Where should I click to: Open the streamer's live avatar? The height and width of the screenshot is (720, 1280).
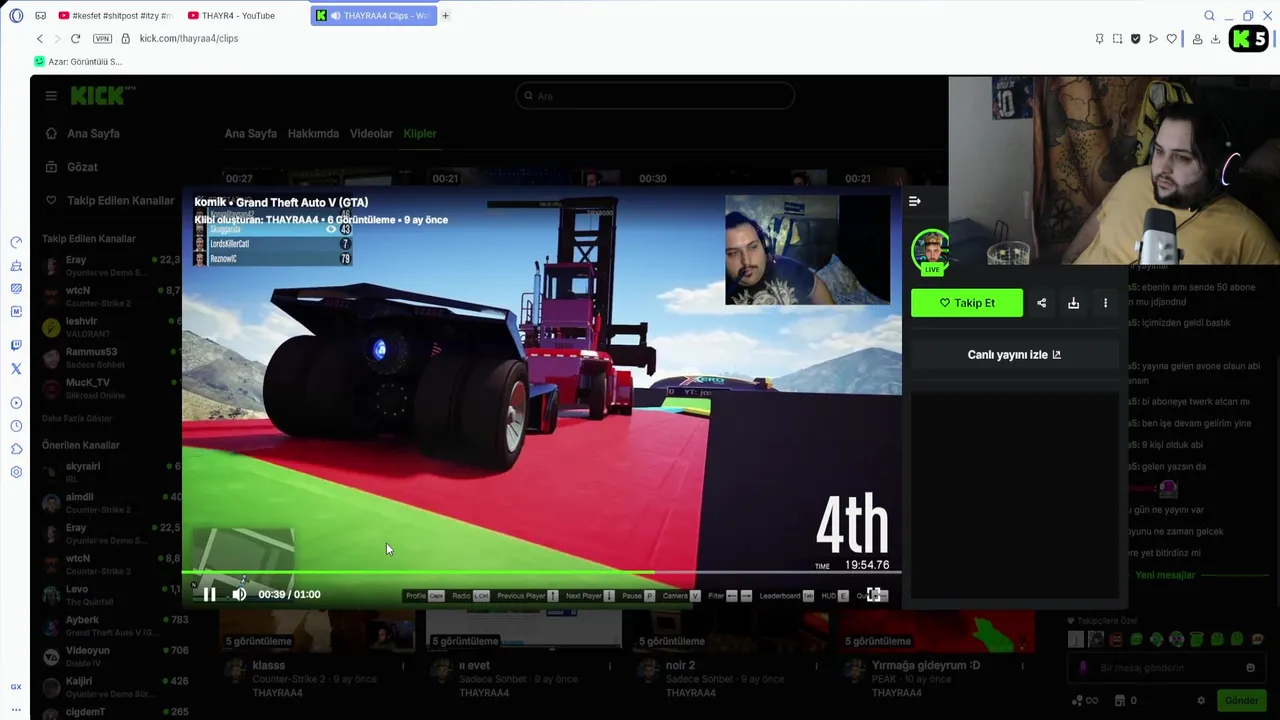point(931,251)
